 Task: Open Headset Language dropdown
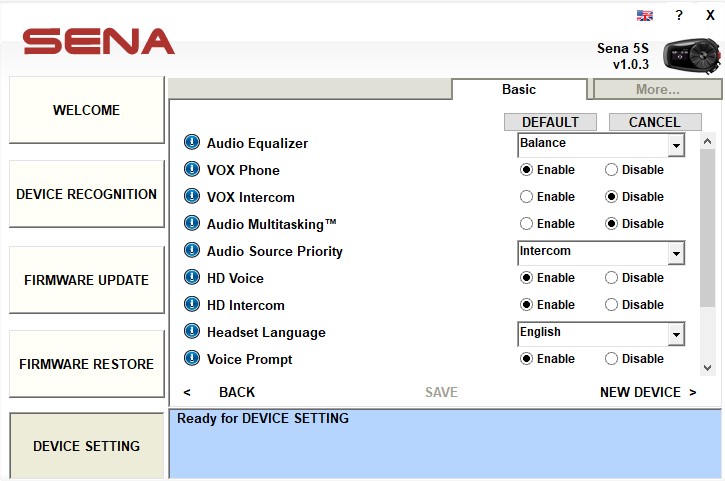pyautogui.click(x=676, y=335)
